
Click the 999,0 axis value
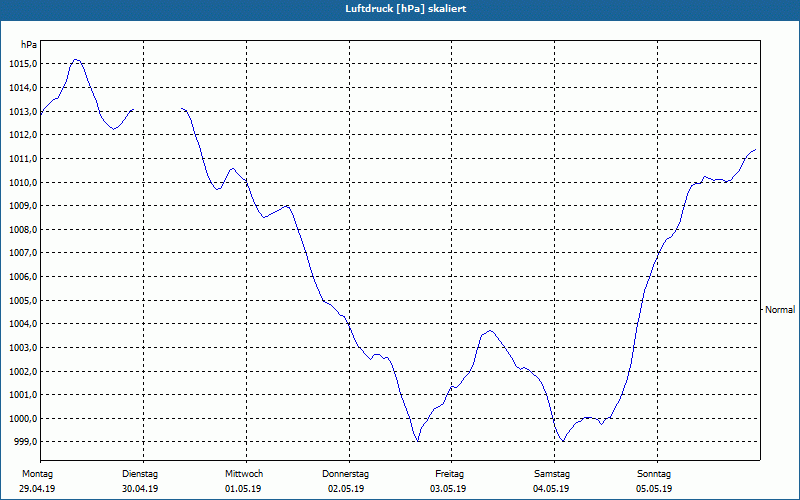pyautogui.click(x=25, y=442)
